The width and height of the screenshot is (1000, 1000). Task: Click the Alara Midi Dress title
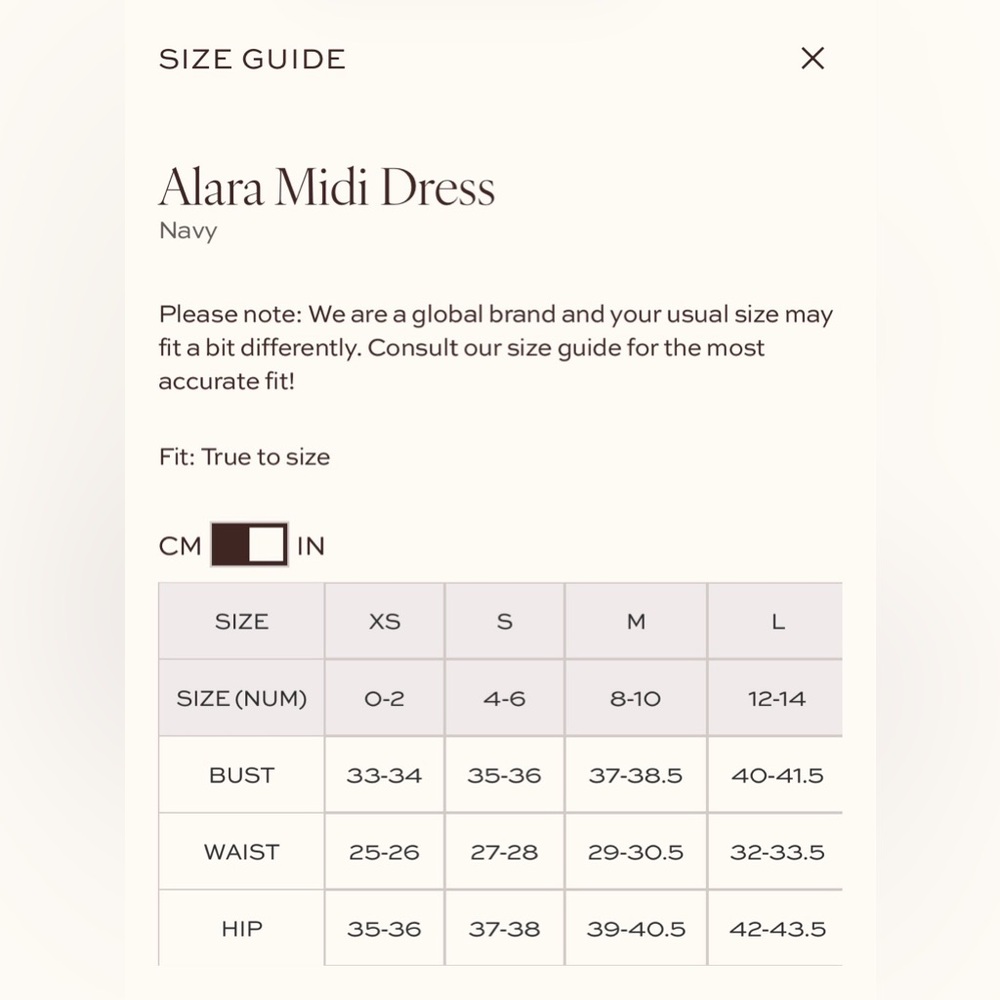327,187
